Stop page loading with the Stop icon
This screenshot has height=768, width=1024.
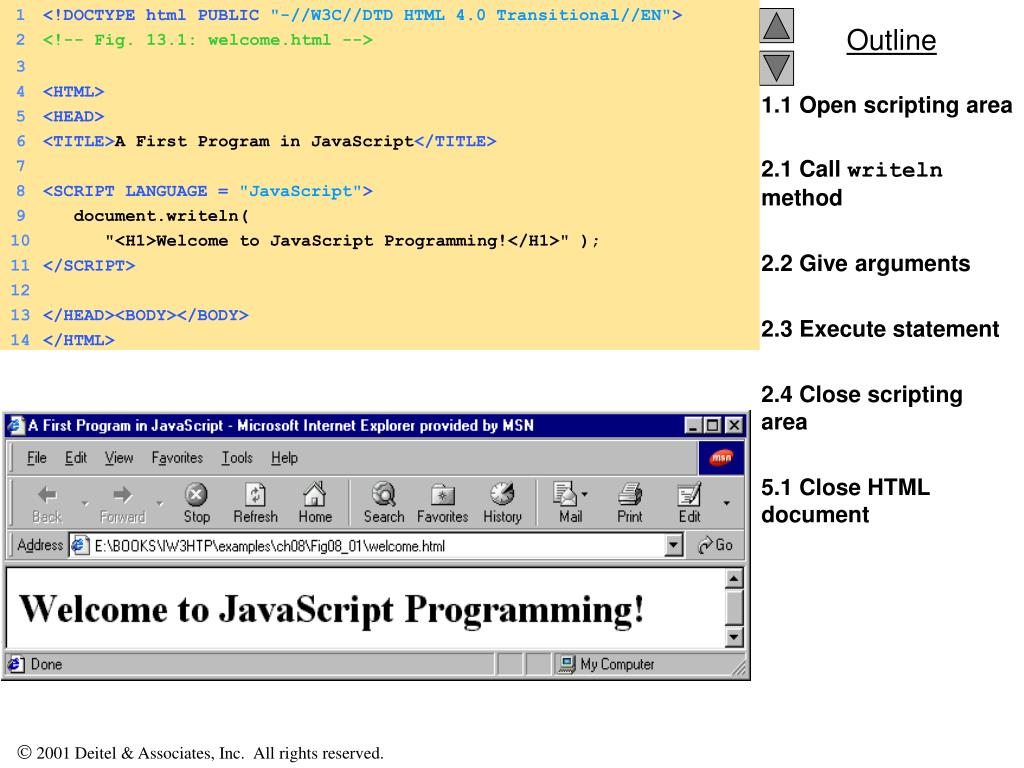pyautogui.click(x=196, y=494)
